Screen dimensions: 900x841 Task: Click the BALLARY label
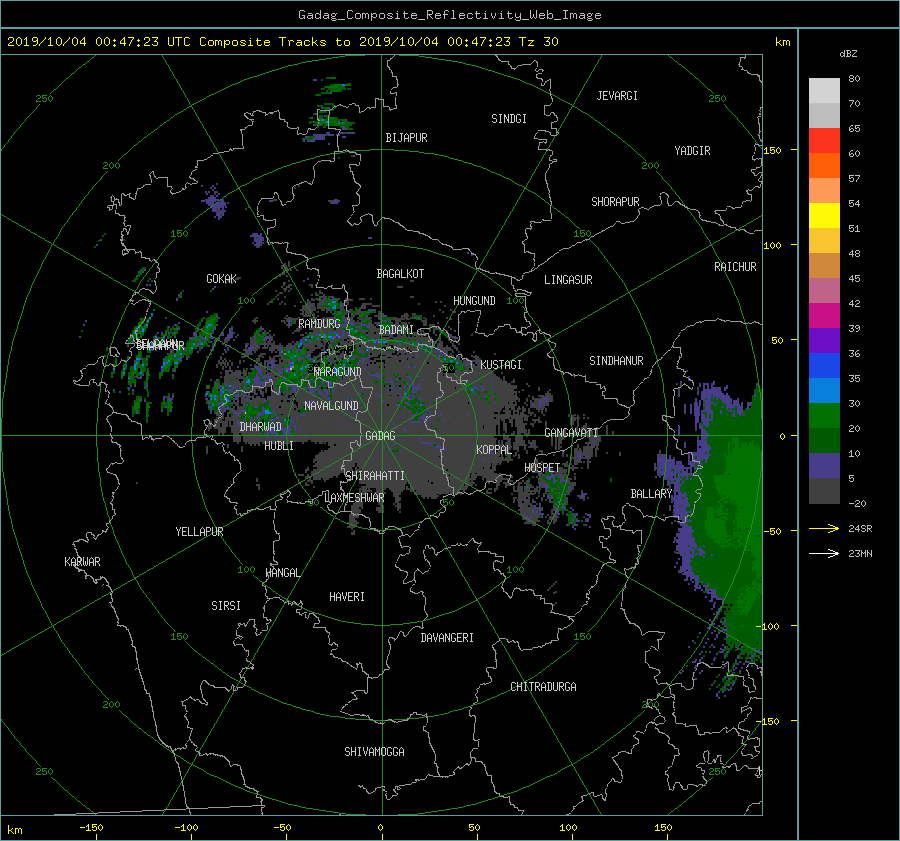(651, 494)
